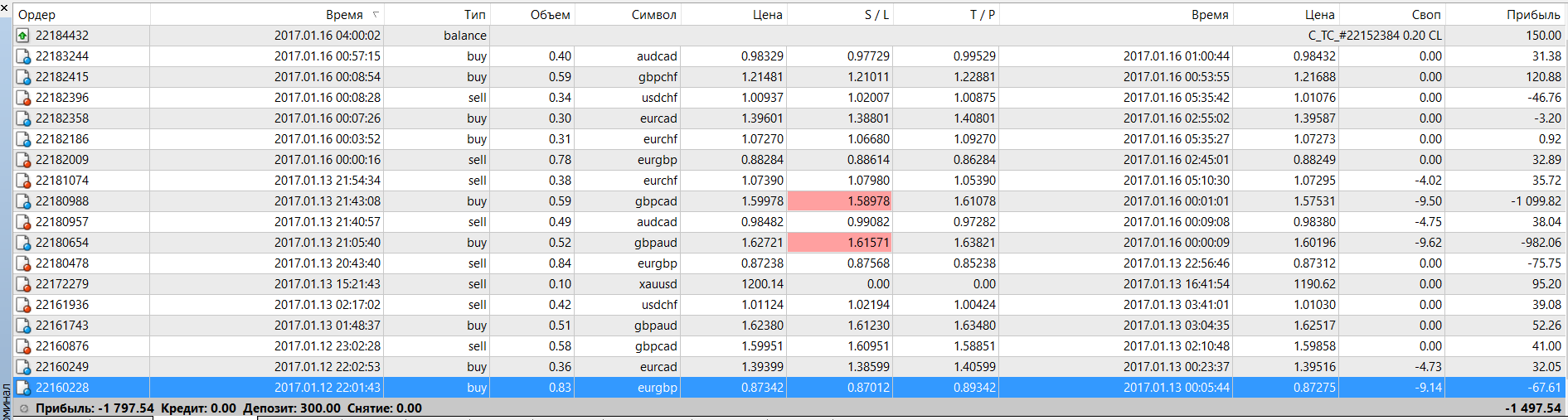
Task: Click the order icon beside highlighted 22160228
Action: click(x=23, y=388)
